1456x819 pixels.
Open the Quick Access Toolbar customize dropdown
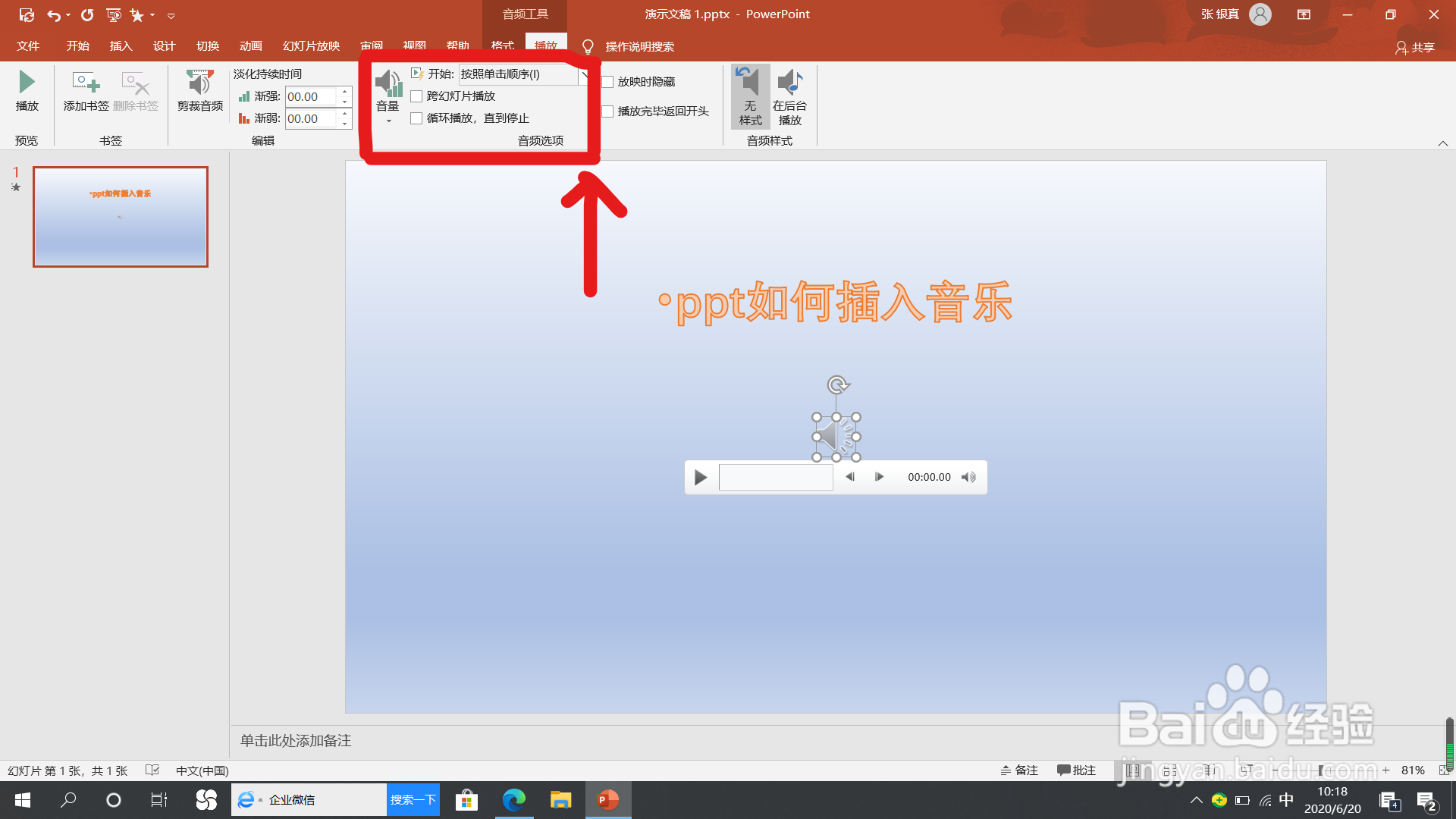tap(171, 15)
